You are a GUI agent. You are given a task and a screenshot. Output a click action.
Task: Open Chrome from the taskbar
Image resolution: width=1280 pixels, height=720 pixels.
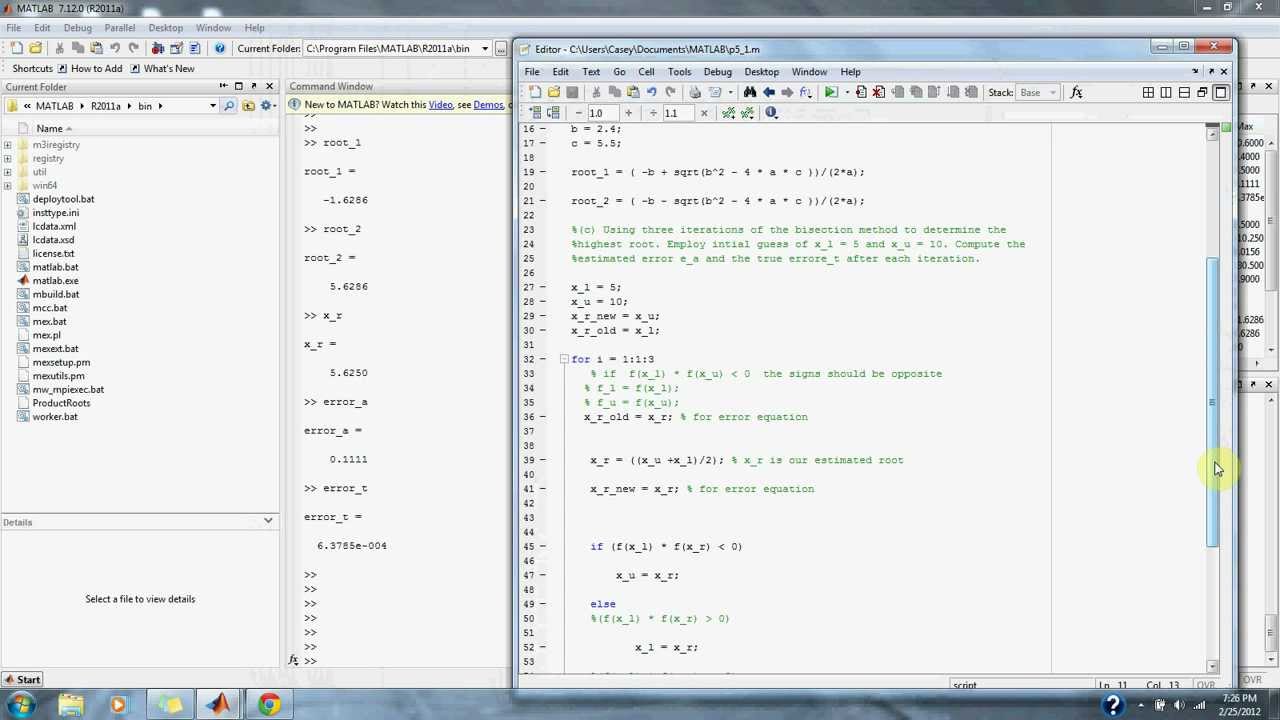click(269, 705)
